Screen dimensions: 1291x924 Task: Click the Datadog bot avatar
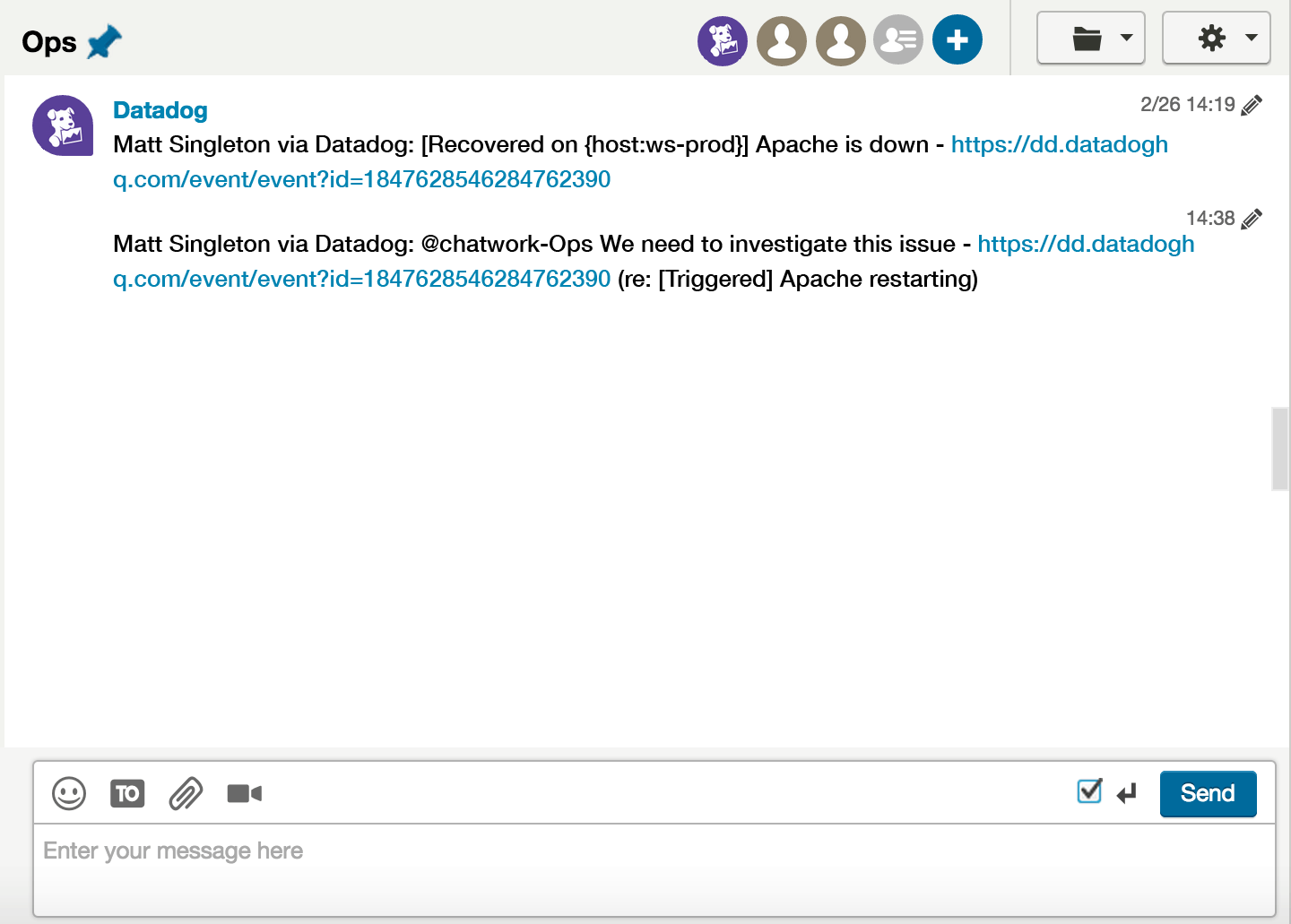point(62,125)
